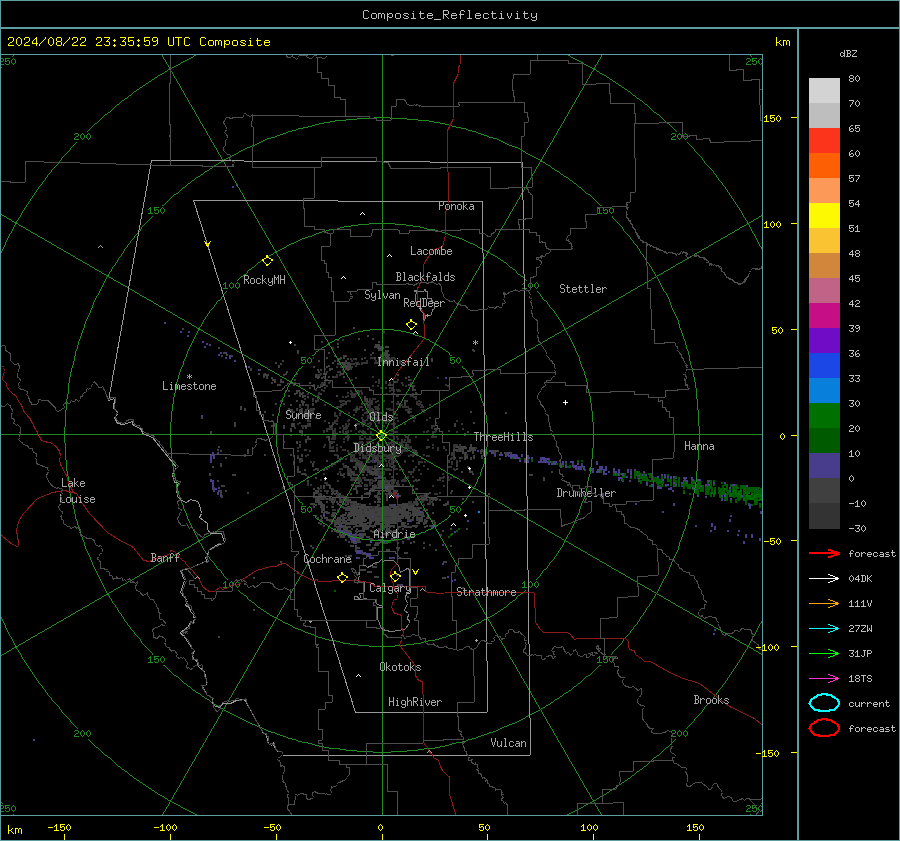Image resolution: width=900 pixels, height=841 pixels.
Task: Select the Blackfalds map label
Action: [x=425, y=277]
